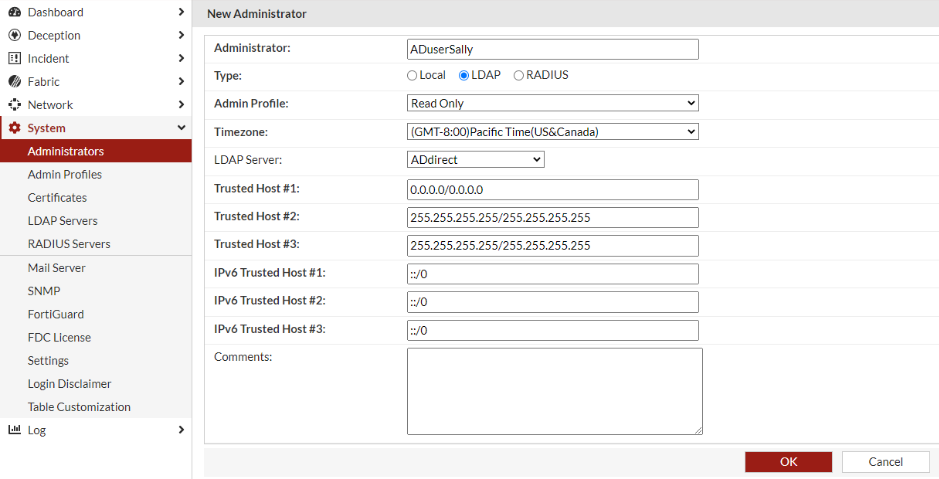The width and height of the screenshot is (939, 479).
Task: Click the System gear icon
Action: click(x=14, y=128)
